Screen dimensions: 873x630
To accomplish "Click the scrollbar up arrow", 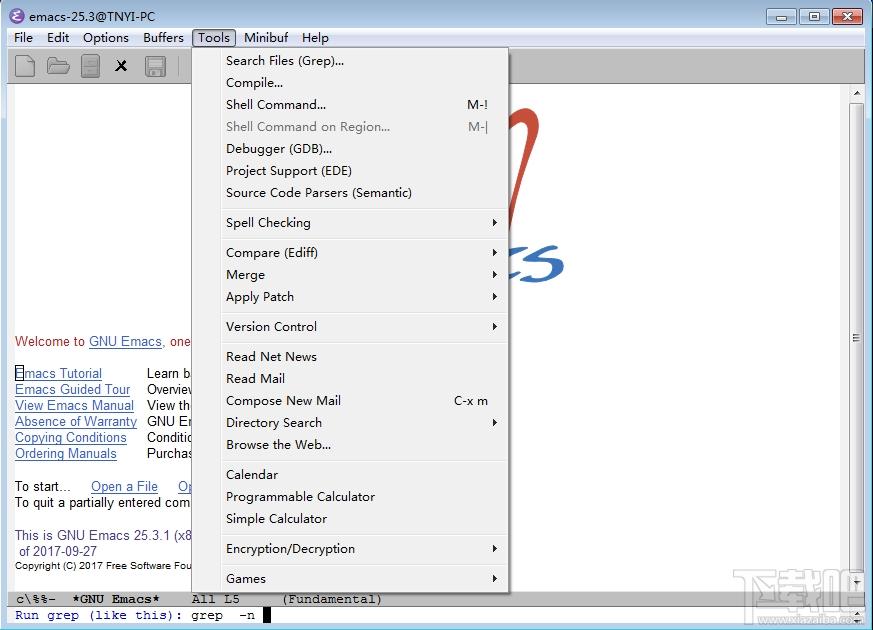I will coord(857,93).
